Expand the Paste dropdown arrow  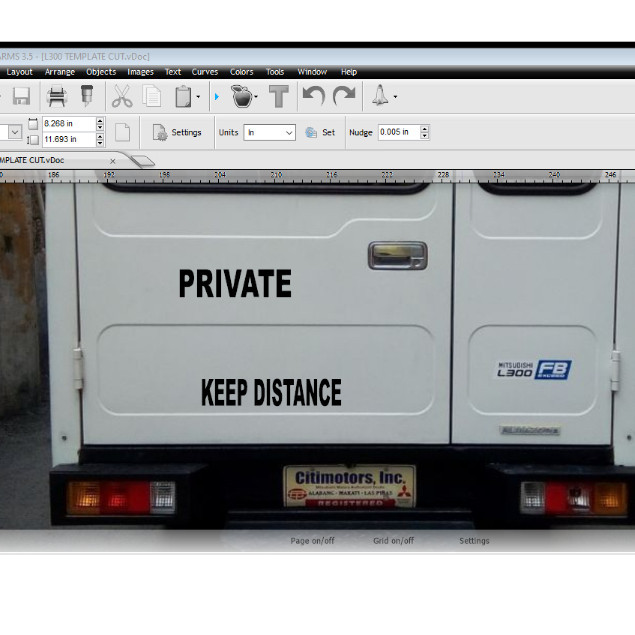[x=198, y=98]
